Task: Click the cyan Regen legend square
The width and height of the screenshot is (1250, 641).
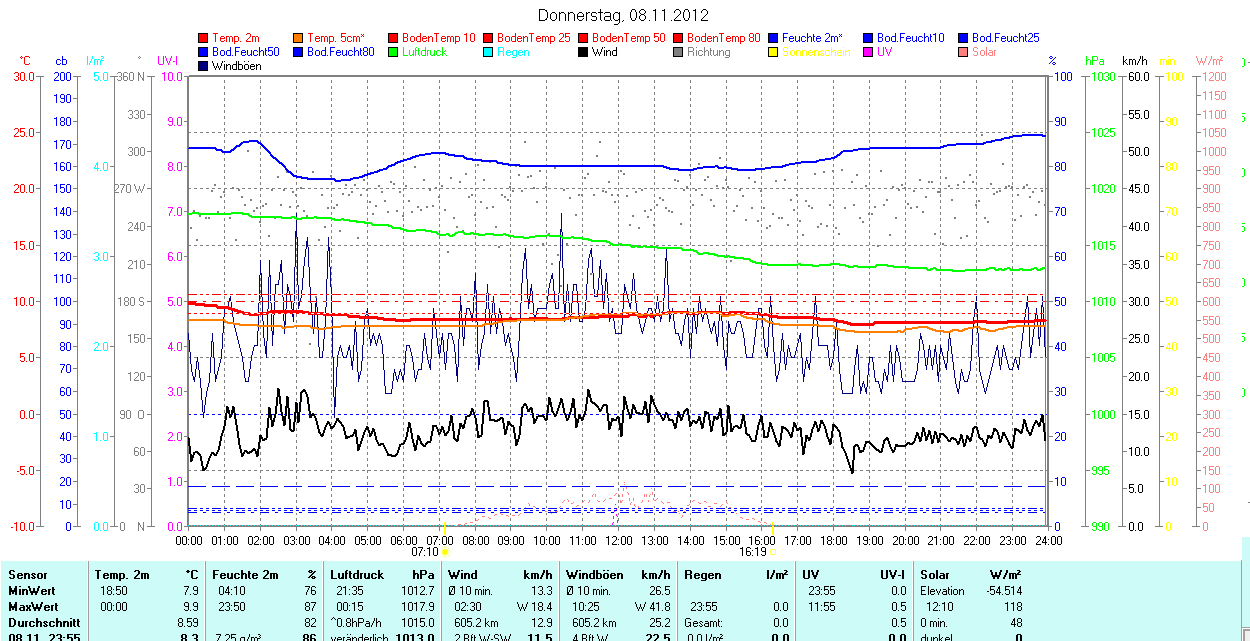Action: tap(489, 52)
